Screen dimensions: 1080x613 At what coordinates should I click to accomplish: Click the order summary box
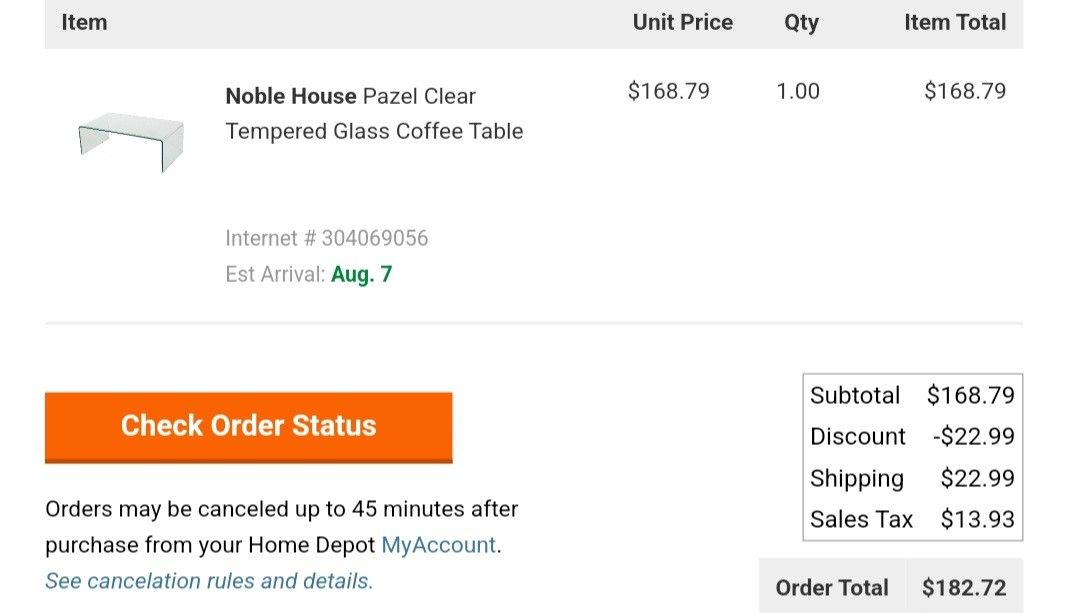(911, 457)
